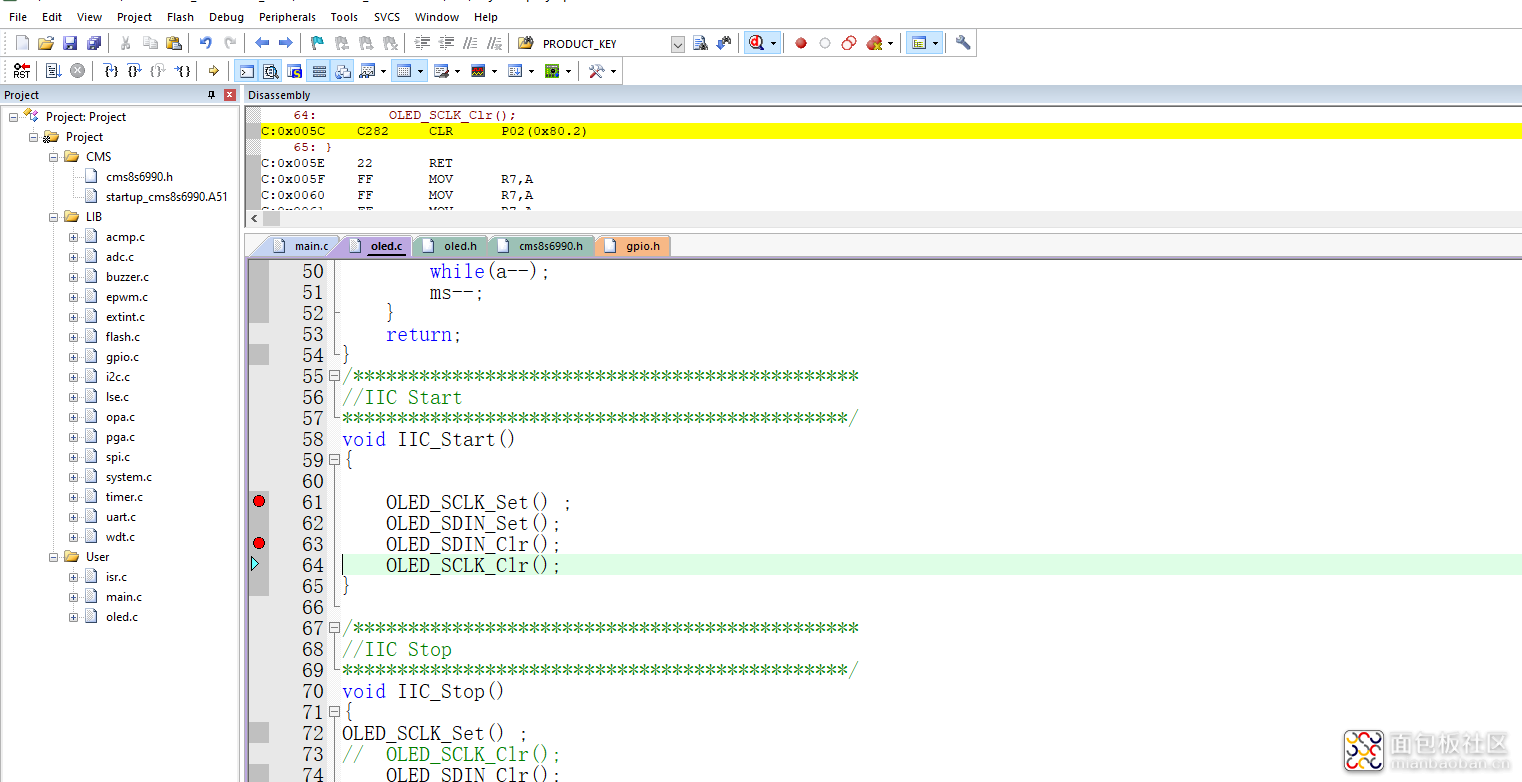This screenshot has height=782, width=1522.
Task: Open the File menu
Action: click(18, 17)
